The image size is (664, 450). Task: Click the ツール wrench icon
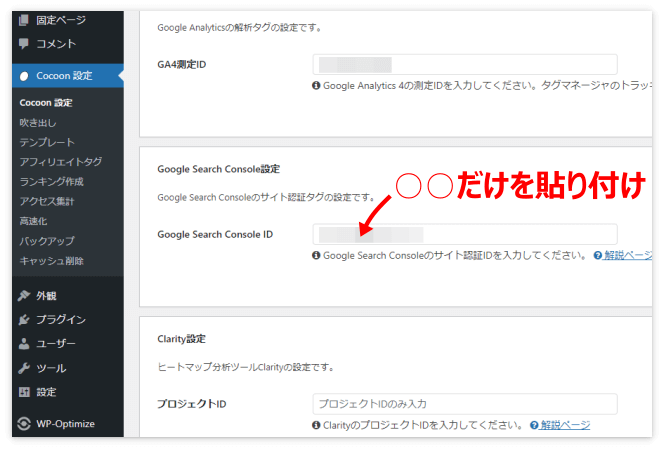[x=24, y=368]
